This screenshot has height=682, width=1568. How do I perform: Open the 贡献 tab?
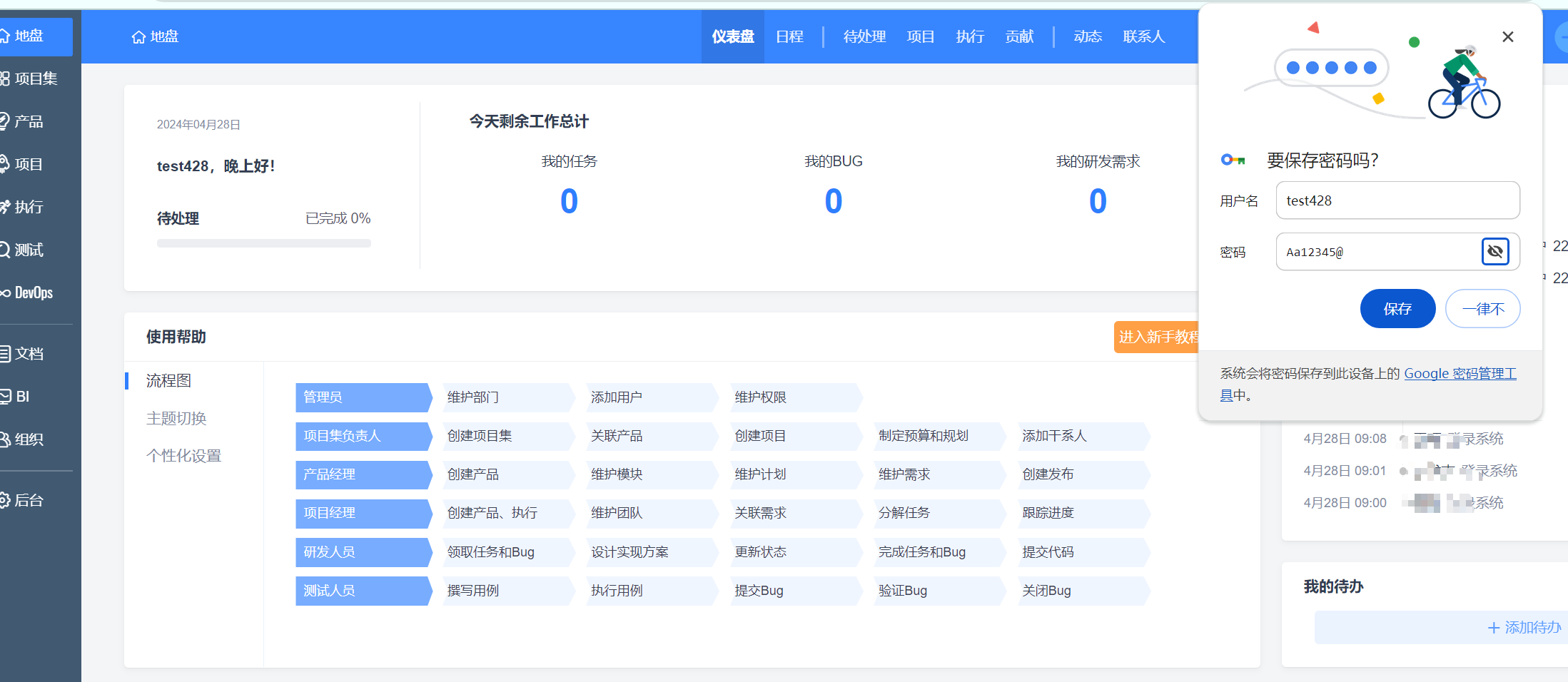[1019, 36]
